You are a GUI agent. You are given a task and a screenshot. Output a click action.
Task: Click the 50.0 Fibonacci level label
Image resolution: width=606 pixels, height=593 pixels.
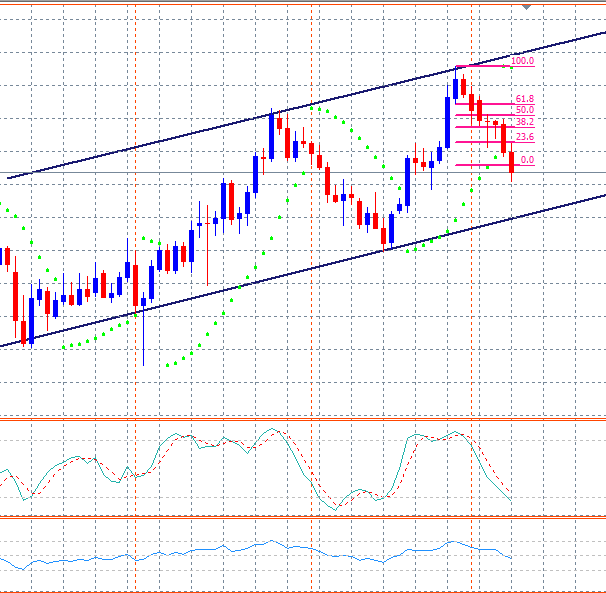(525, 110)
